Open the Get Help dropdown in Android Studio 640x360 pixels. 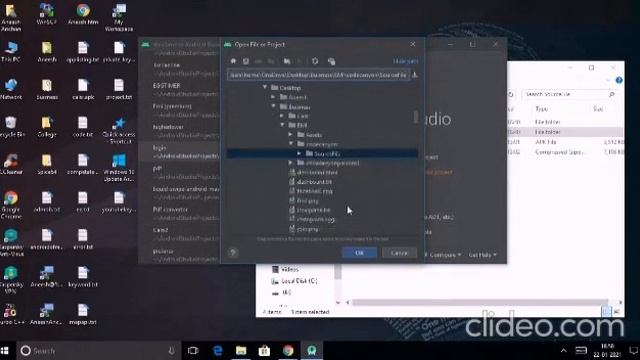[x=482, y=255]
